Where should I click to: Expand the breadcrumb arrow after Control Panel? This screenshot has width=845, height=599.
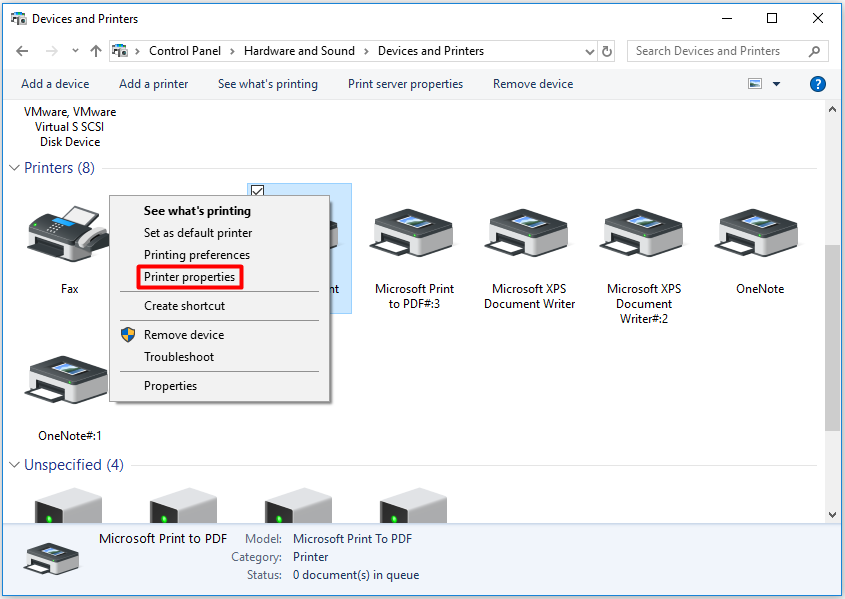pyautogui.click(x=232, y=51)
